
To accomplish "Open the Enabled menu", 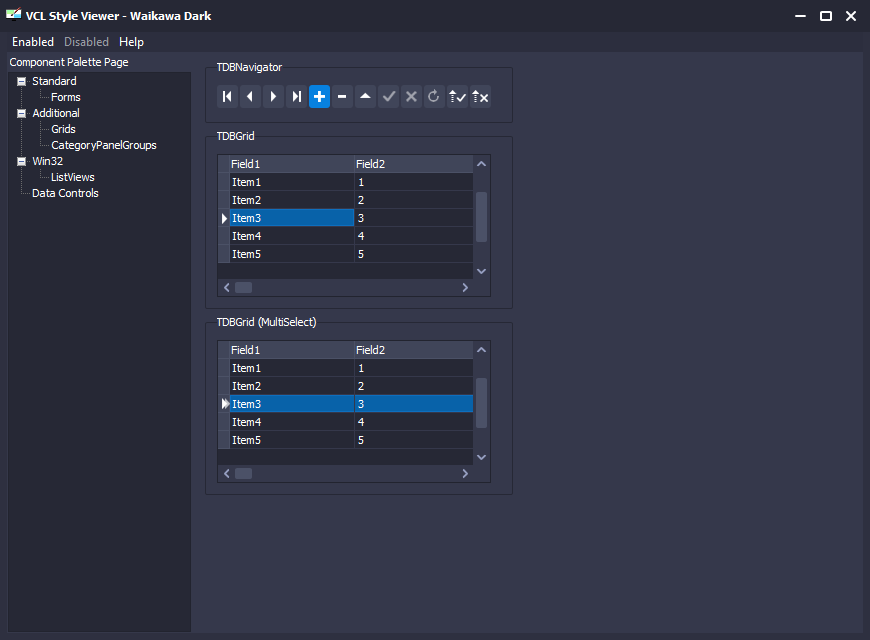I will [33, 42].
